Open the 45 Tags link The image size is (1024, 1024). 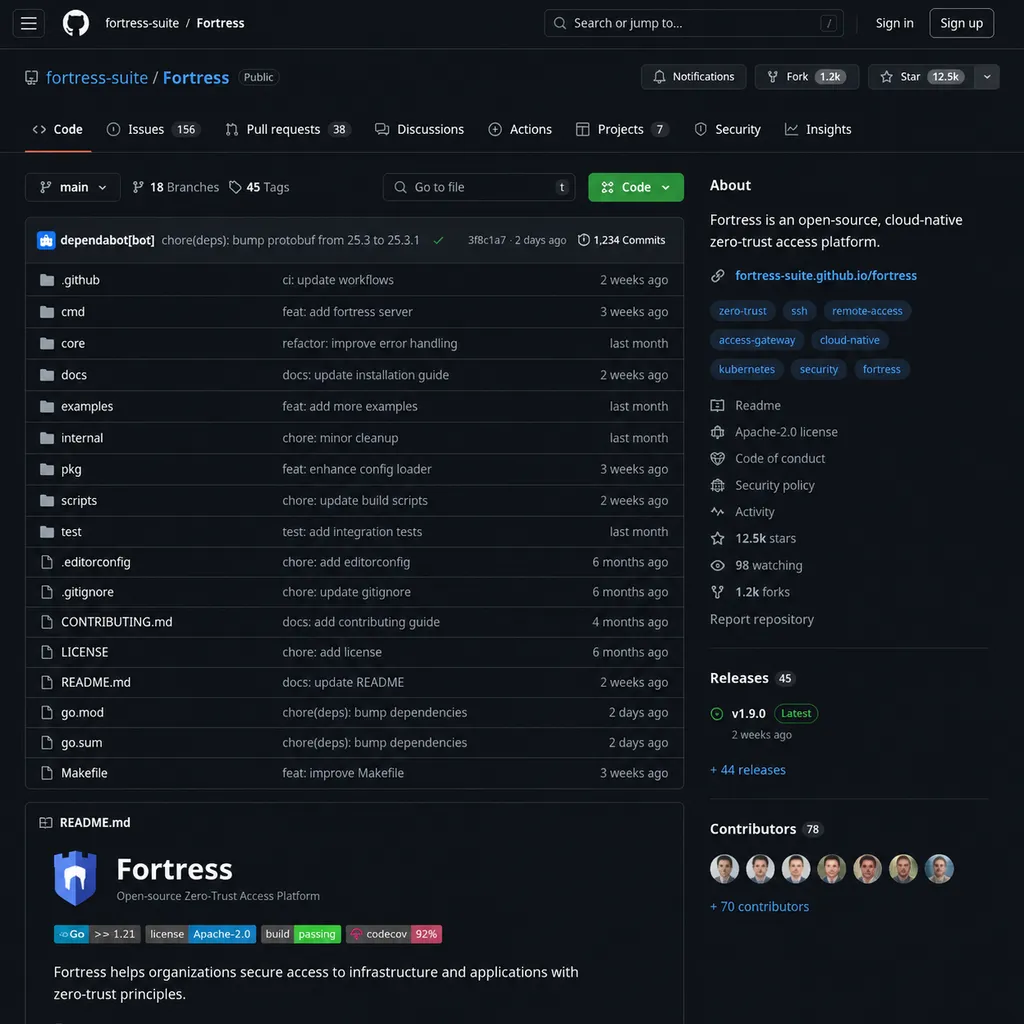pos(259,187)
